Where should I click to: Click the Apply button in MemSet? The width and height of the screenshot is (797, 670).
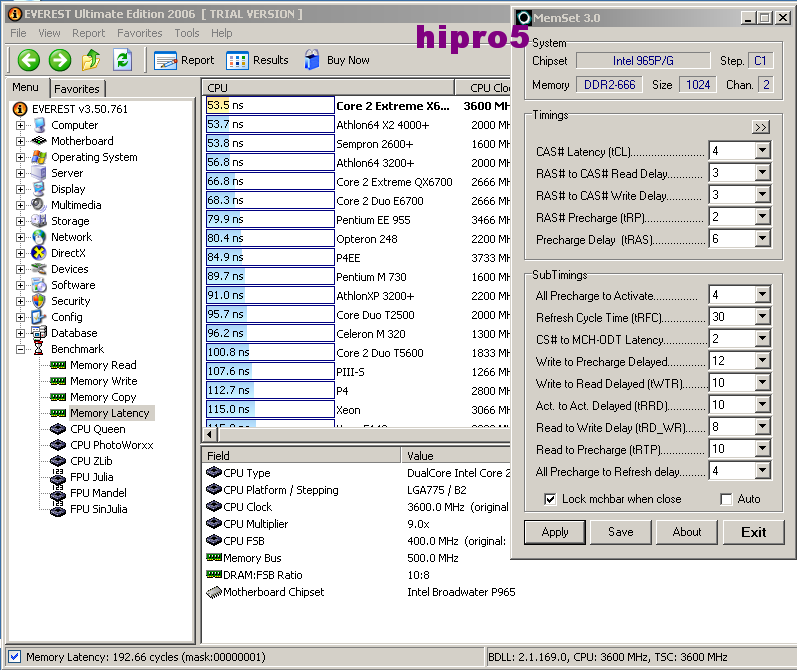[555, 532]
